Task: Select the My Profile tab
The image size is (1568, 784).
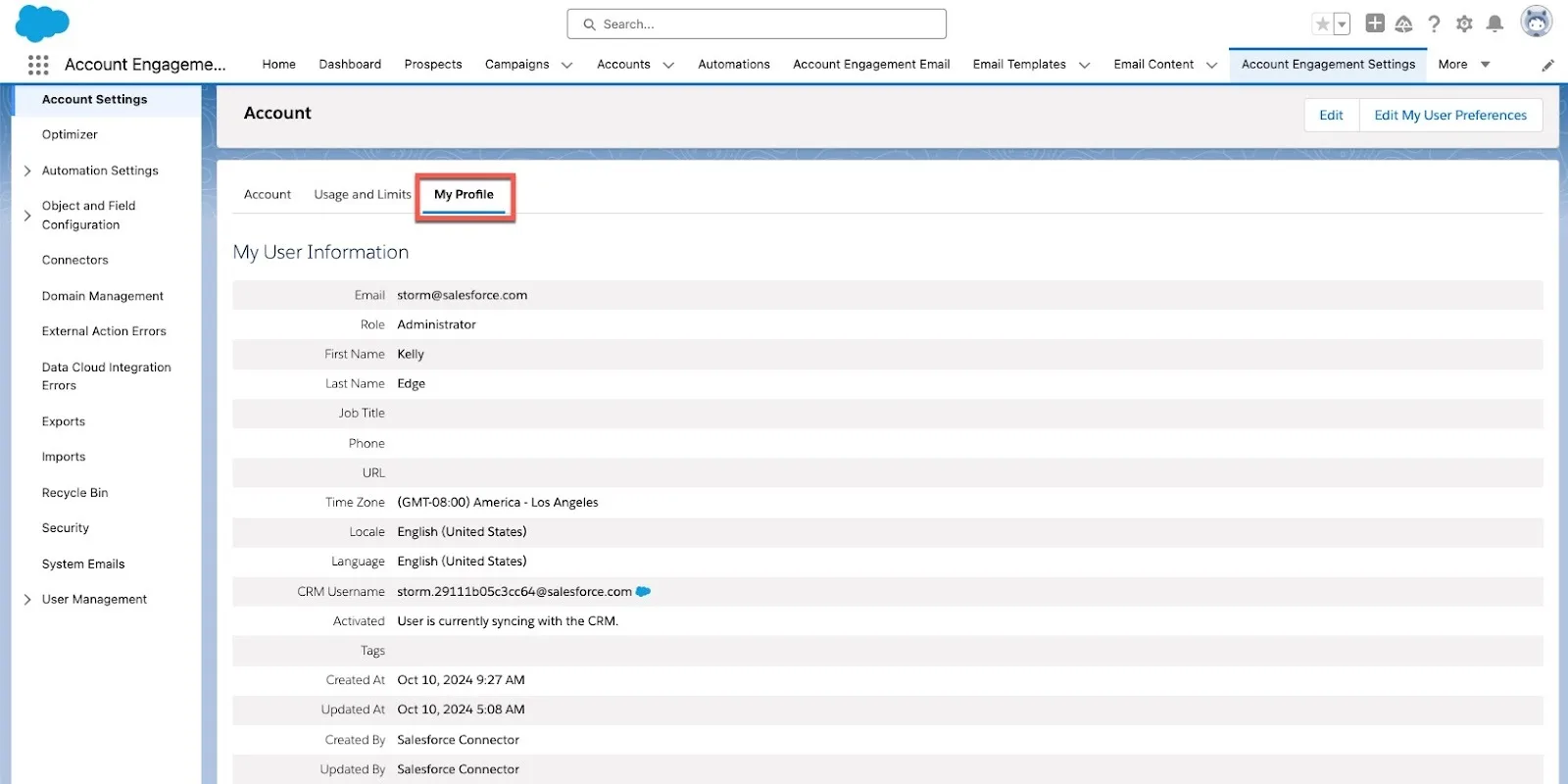Action: click(x=464, y=195)
